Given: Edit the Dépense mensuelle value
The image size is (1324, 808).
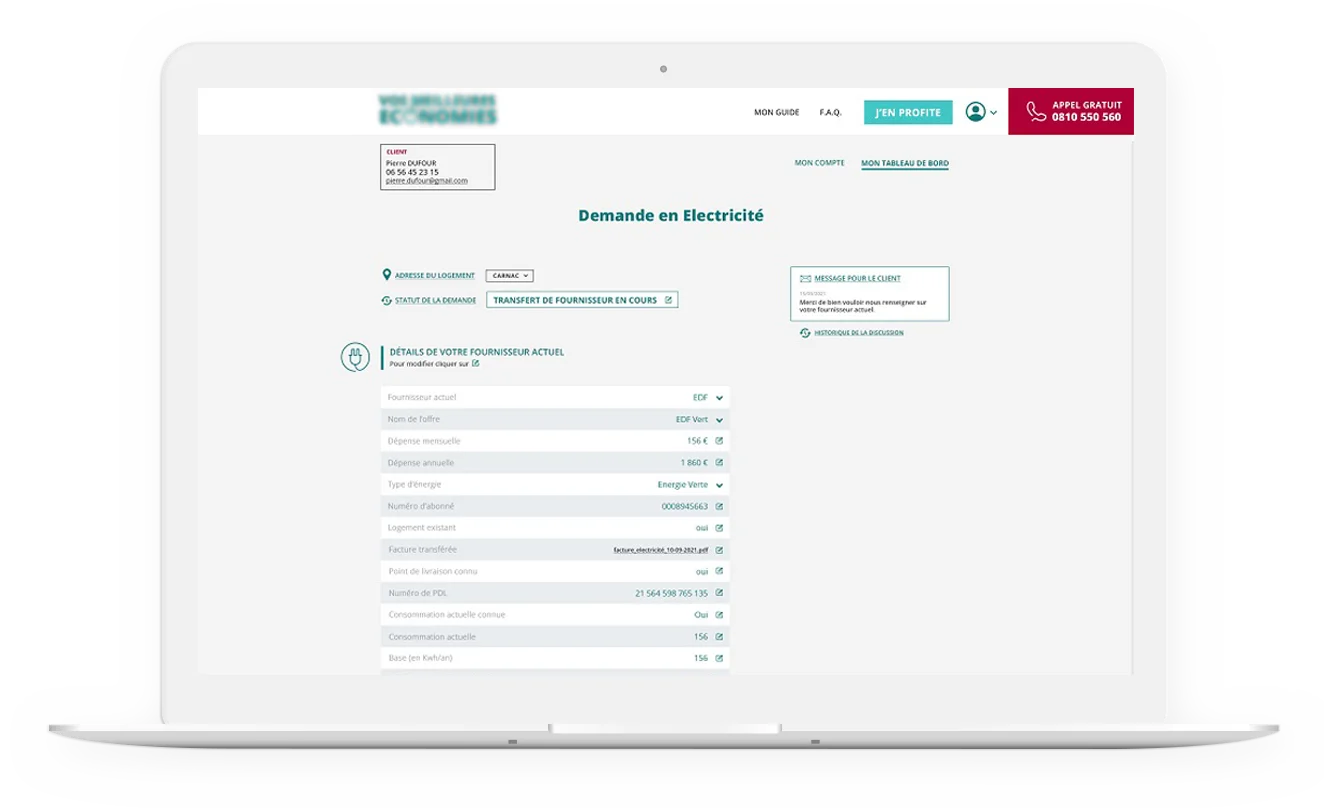Looking at the screenshot, I should pos(719,441).
